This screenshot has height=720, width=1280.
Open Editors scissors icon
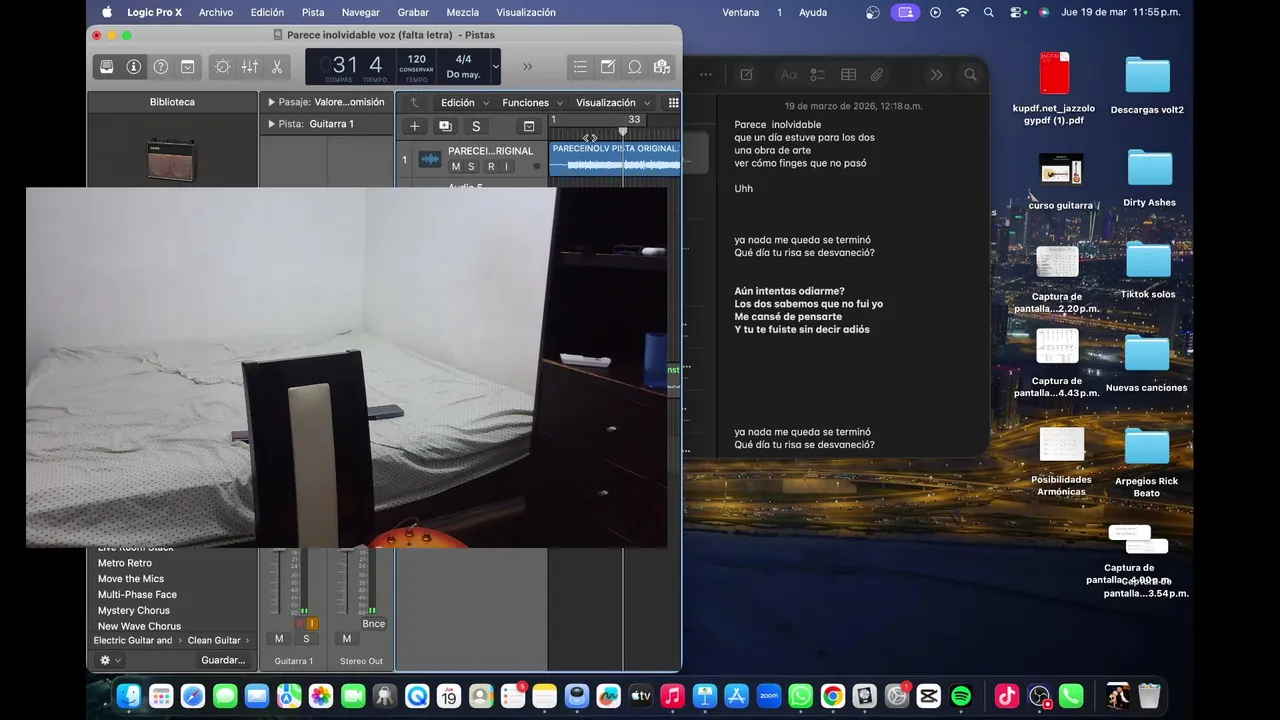pos(277,67)
